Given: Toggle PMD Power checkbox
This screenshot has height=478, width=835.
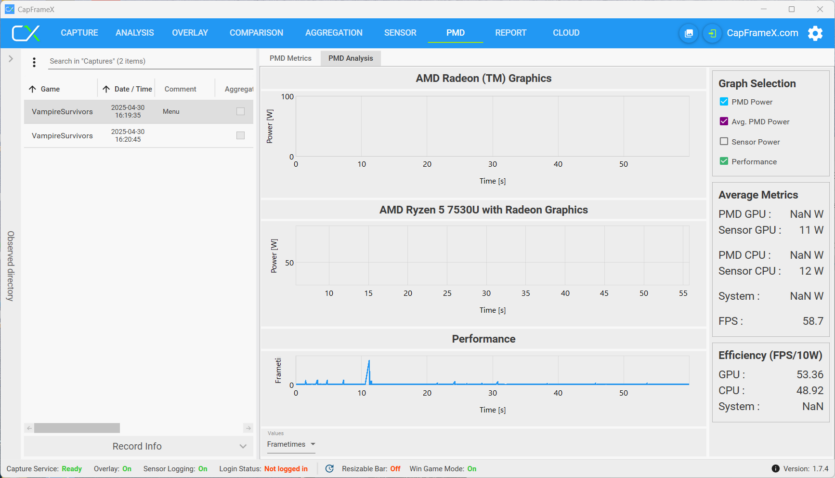Looking at the screenshot, I should [x=724, y=102].
